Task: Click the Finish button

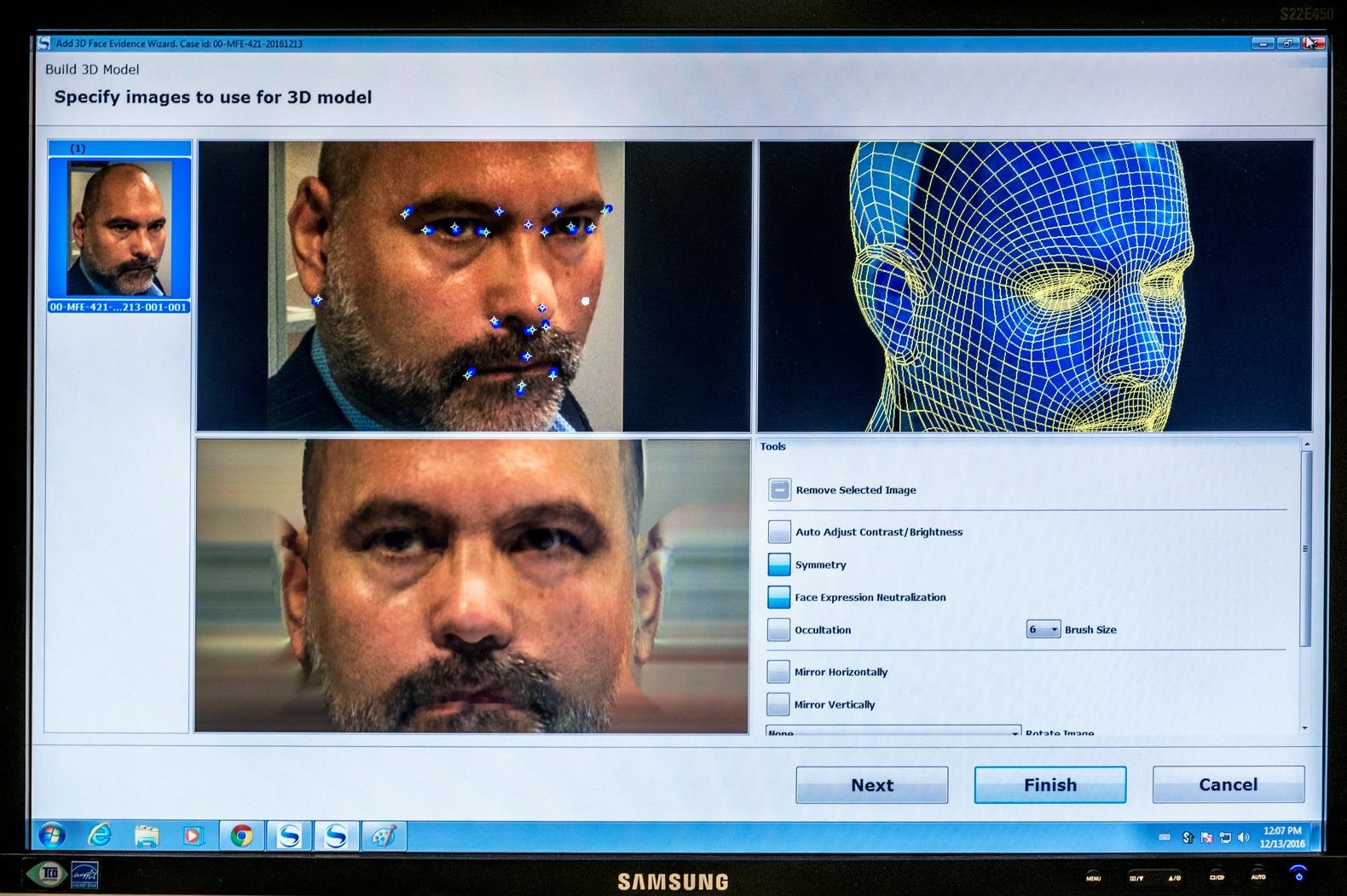Action: click(1049, 784)
